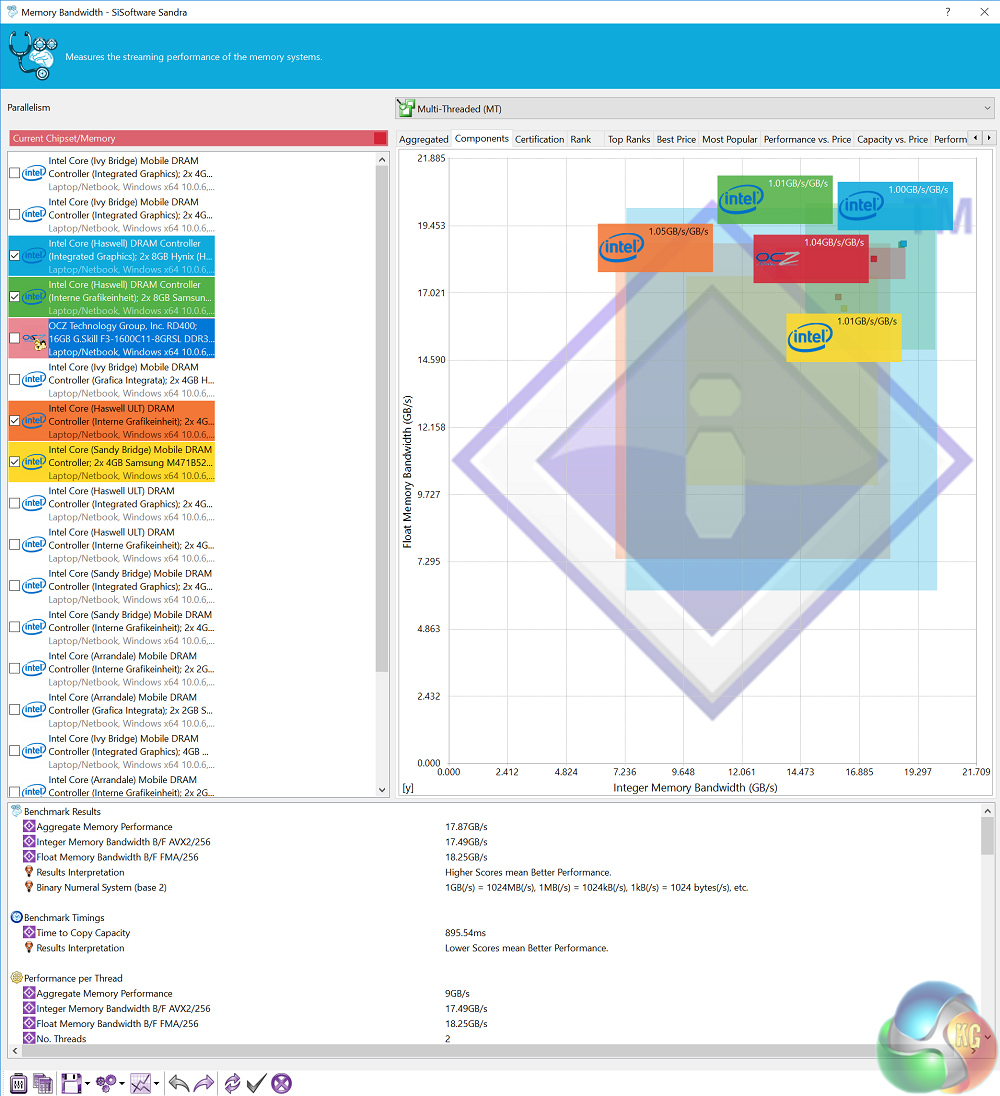Screen dimensions: 1000x1096
Task: Uncheck the yellow Sandy Bridge Mobile entry
Action: tap(14, 462)
